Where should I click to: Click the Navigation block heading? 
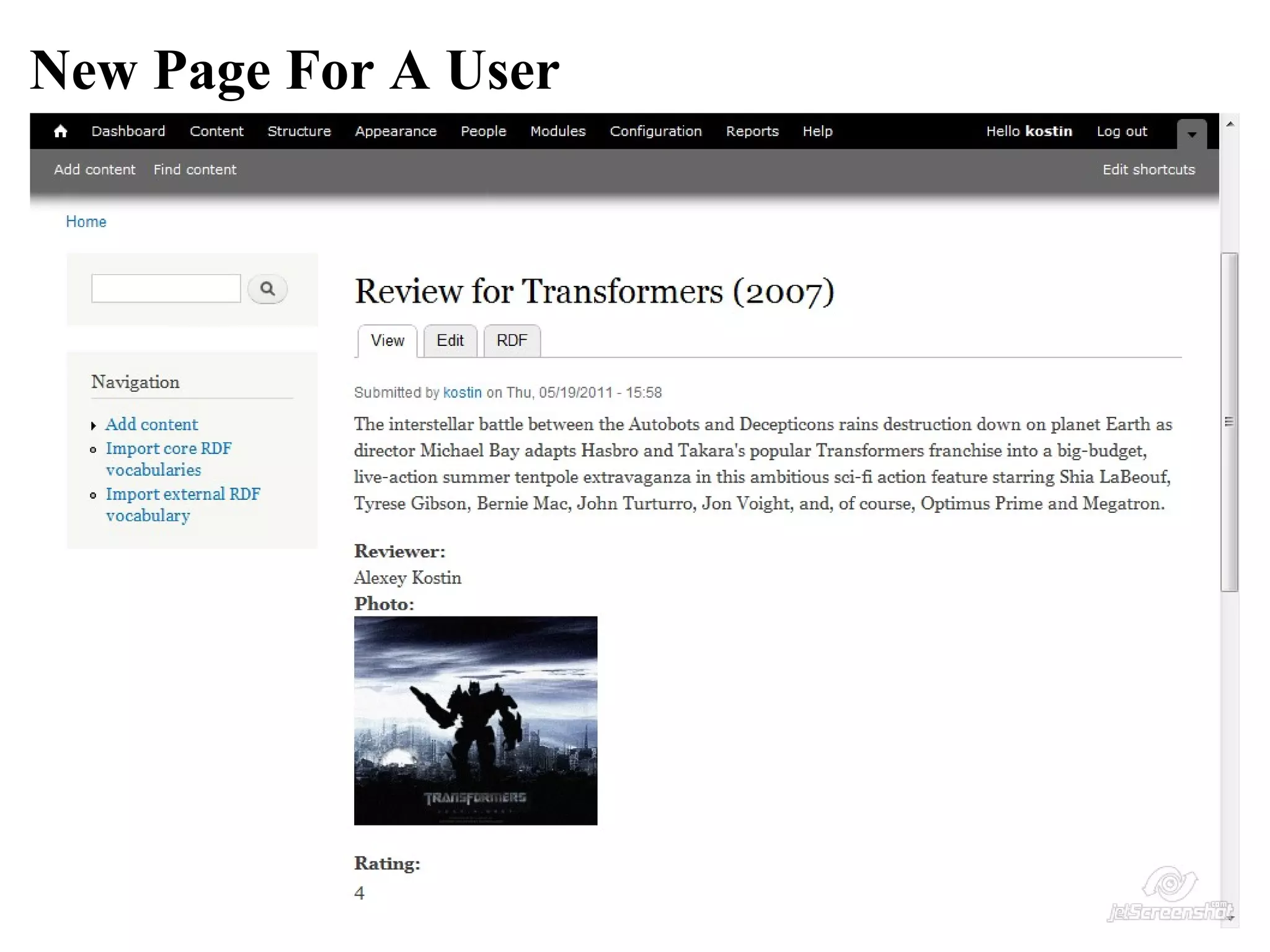coord(135,382)
